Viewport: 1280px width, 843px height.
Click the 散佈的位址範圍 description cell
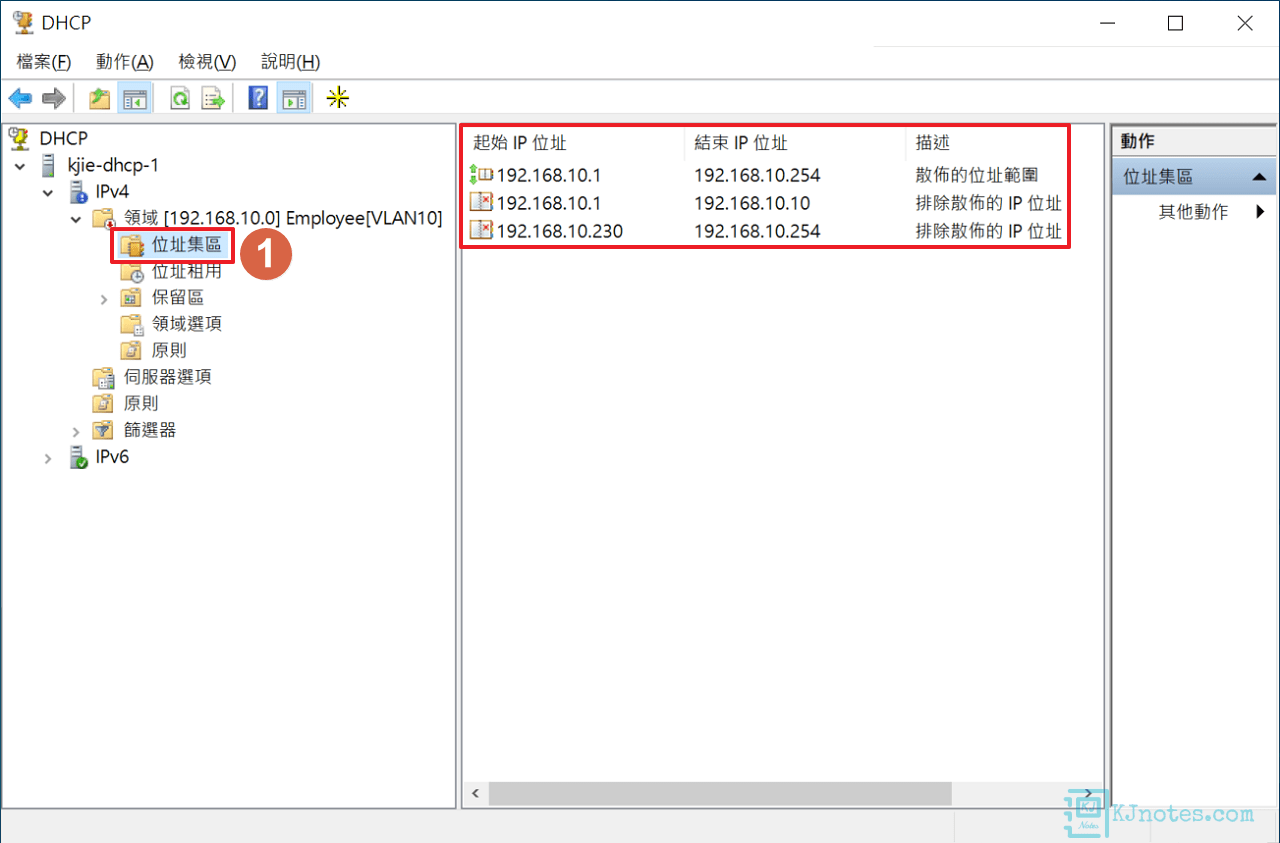(x=977, y=175)
